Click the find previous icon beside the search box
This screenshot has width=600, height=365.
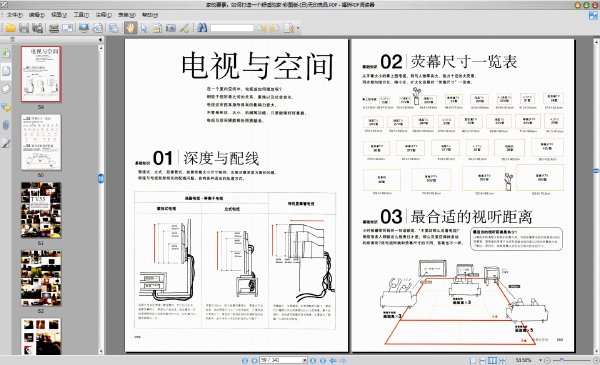[x=262, y=28]
